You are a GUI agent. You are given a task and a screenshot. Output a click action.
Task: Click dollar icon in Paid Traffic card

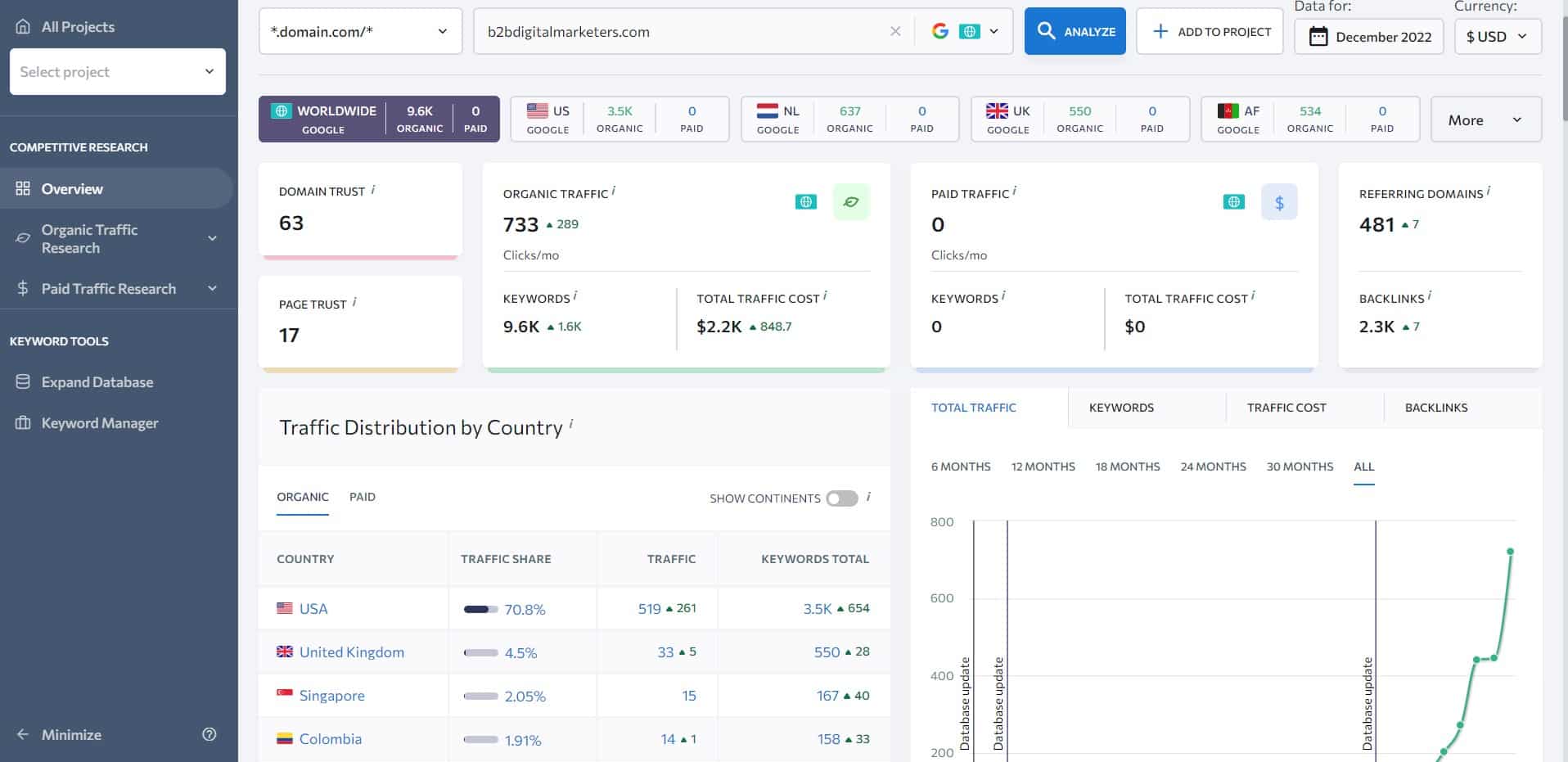click(x=1279, y=201)
